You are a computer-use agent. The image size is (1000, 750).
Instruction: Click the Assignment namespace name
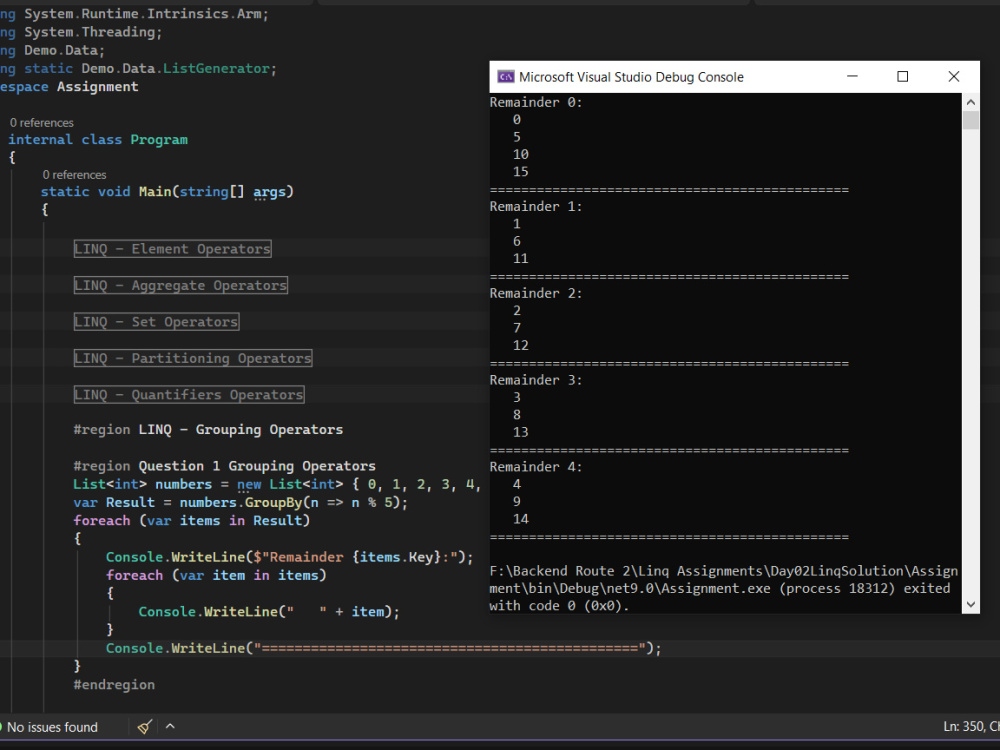click(x=98, y=87)
